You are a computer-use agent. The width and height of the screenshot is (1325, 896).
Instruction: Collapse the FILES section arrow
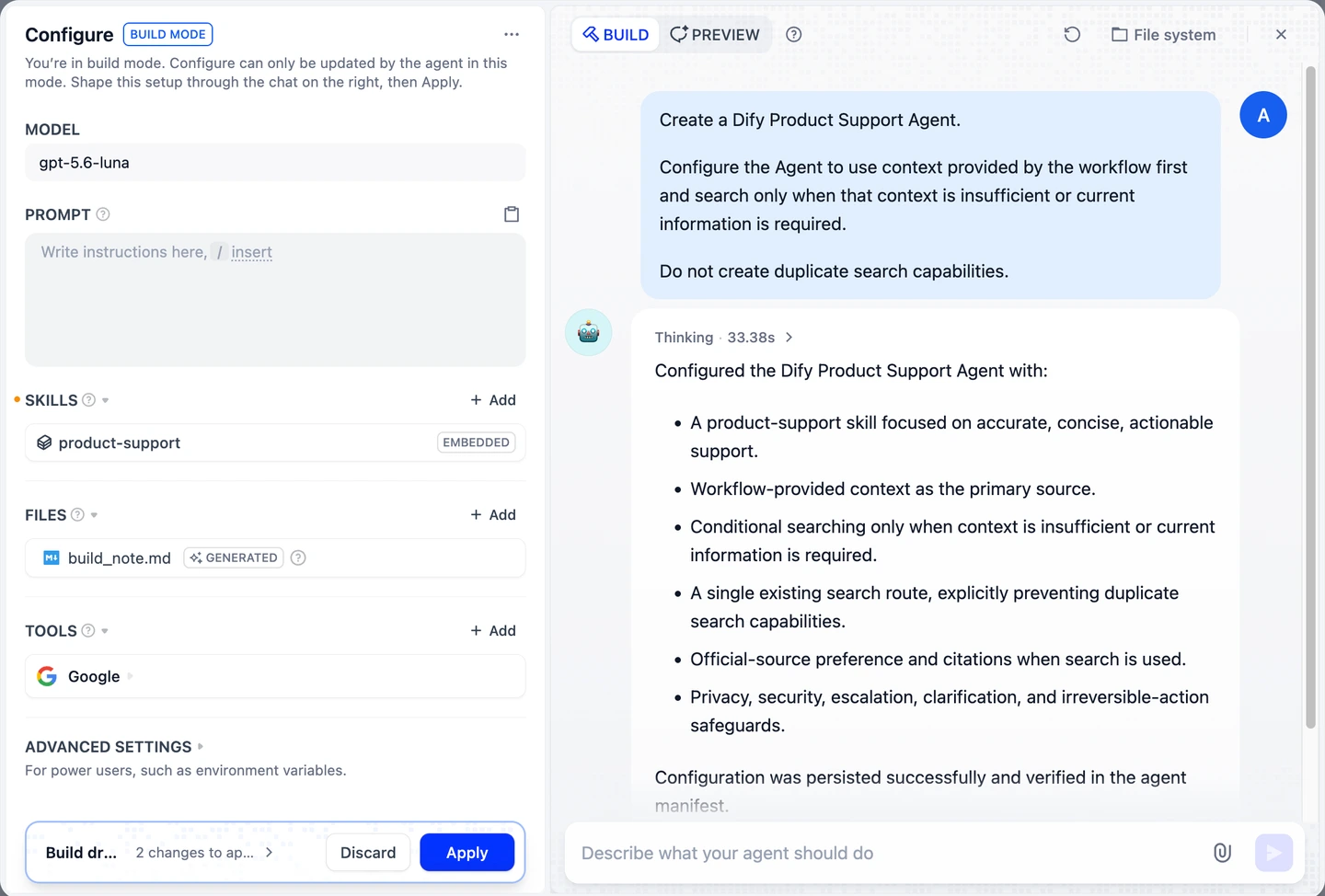click(x=94, y=515)
